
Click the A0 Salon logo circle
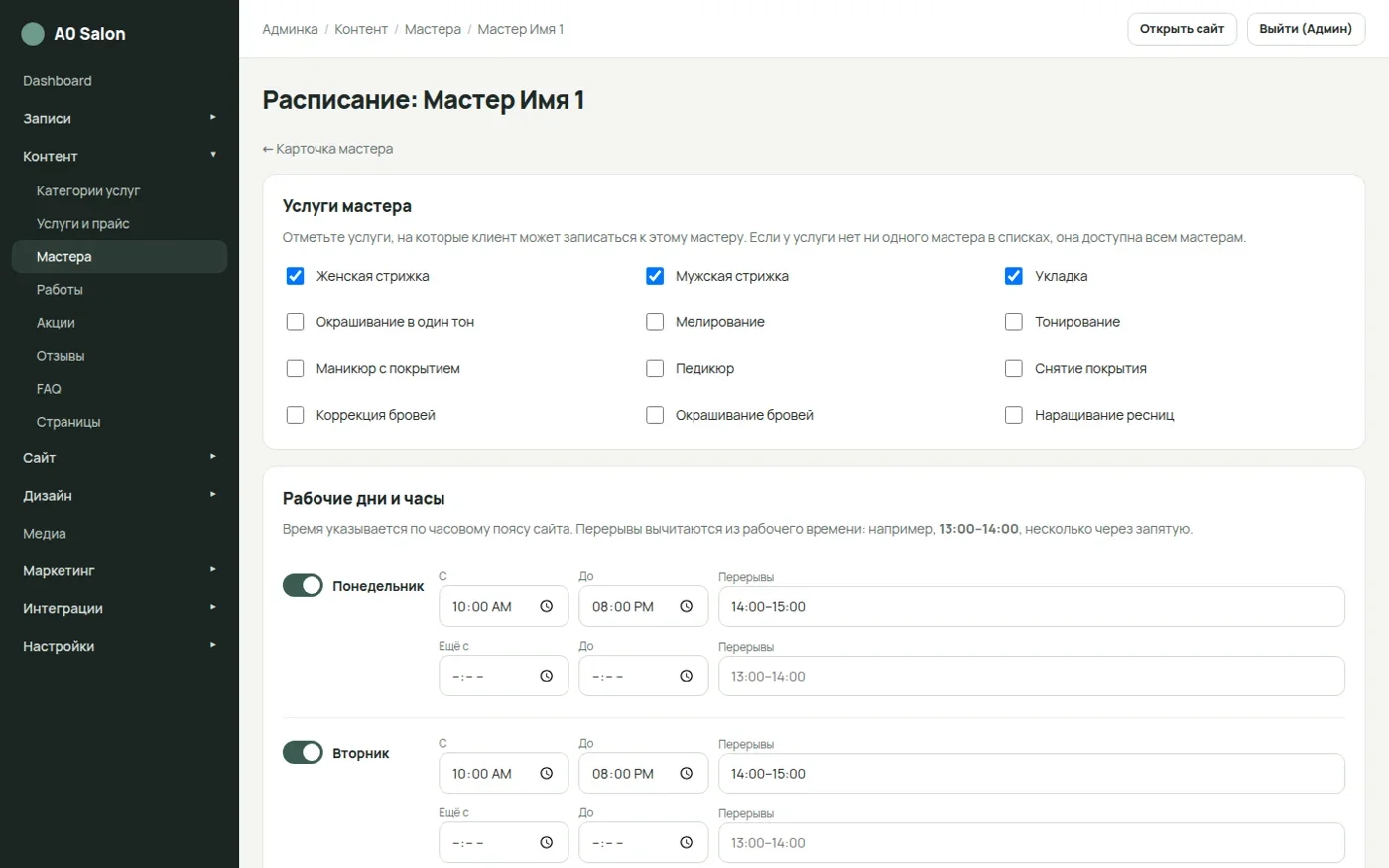click(x=33, y=34)
